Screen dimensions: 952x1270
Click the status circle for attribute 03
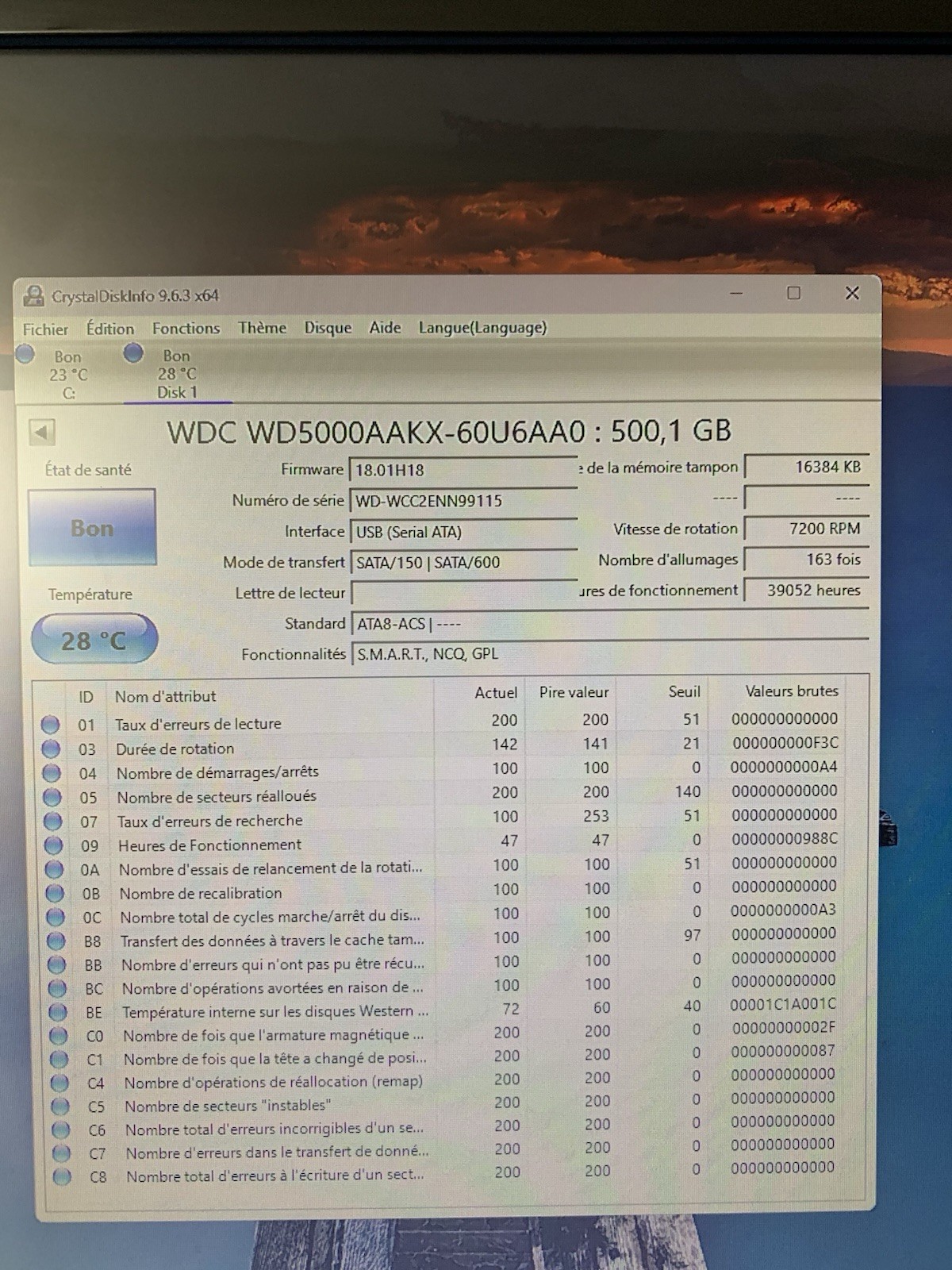point(51,749)
